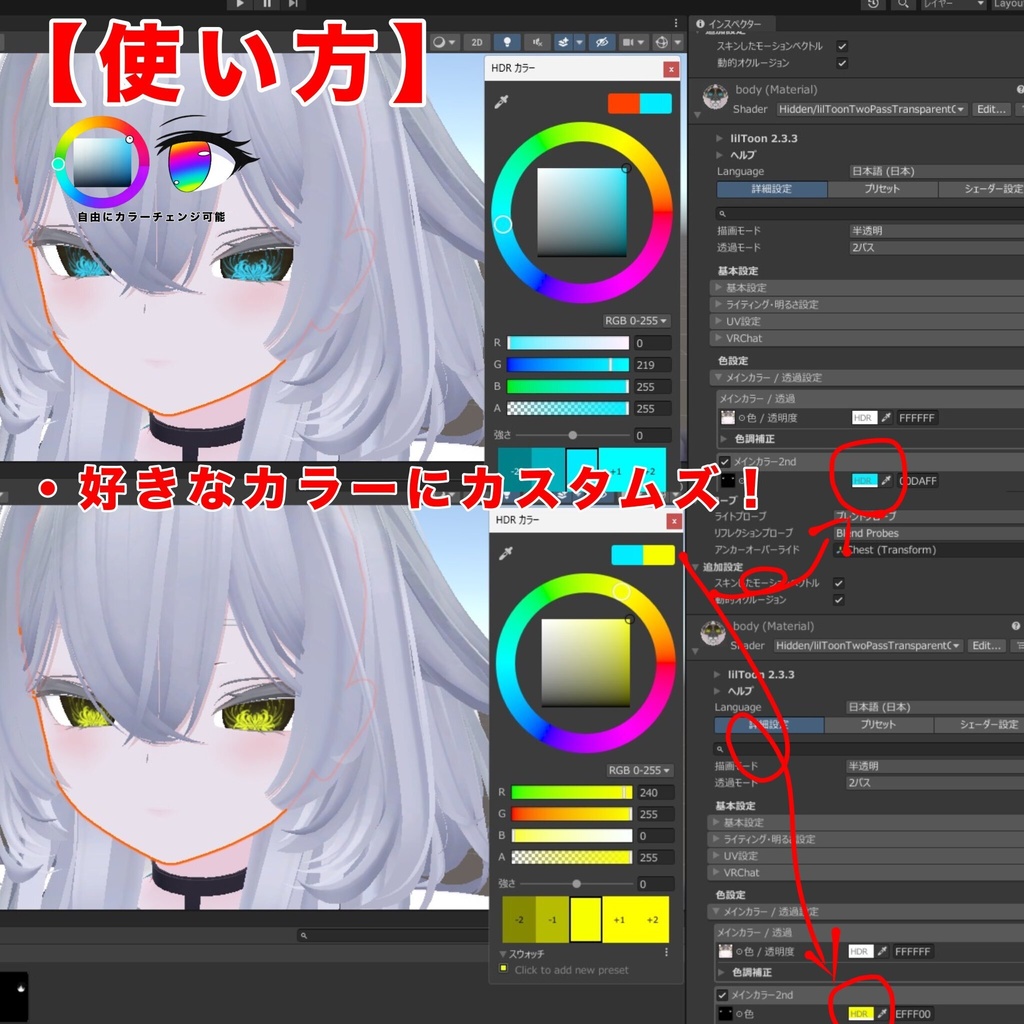1024x1024 pixels.
Task: Open the Shader dropdown in the upper inspector
Action: click(871, 109)
